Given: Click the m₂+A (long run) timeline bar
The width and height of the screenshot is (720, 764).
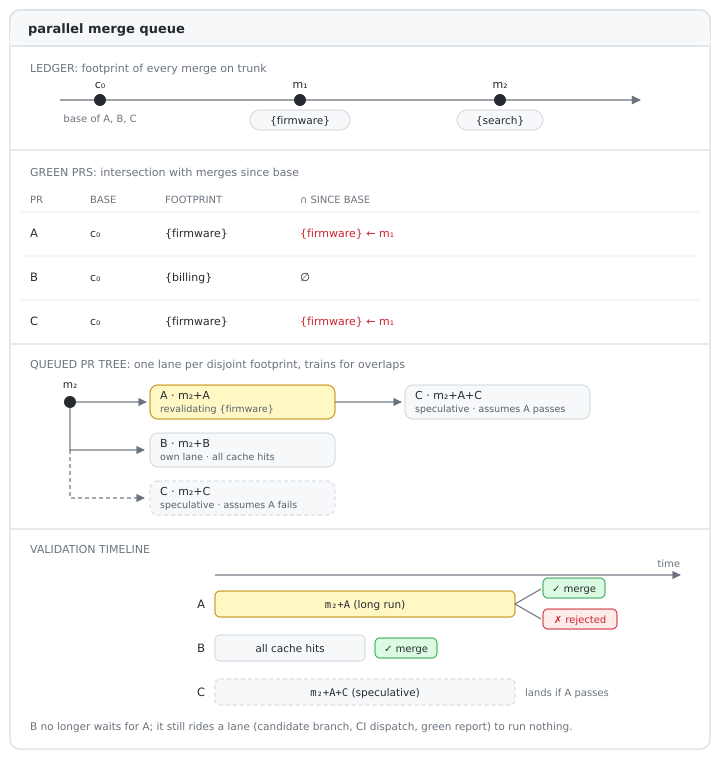Looking at the screenshot, I should tap(365, 604).
